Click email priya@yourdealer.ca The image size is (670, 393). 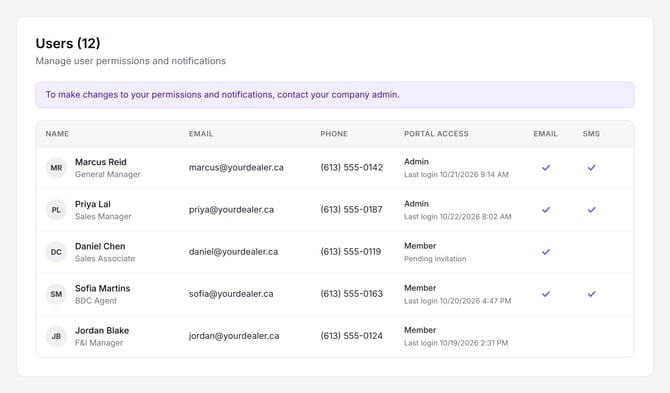pos(231,210)
